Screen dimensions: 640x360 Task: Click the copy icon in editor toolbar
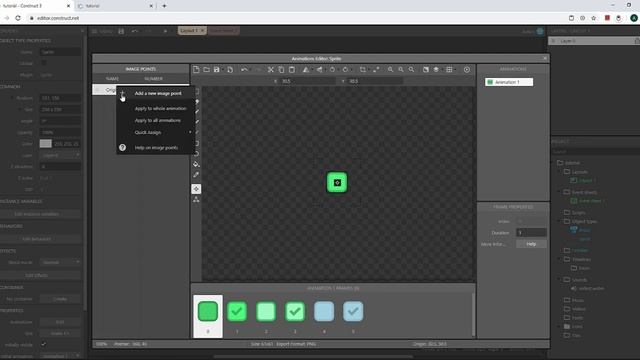(x=281, y=70)
